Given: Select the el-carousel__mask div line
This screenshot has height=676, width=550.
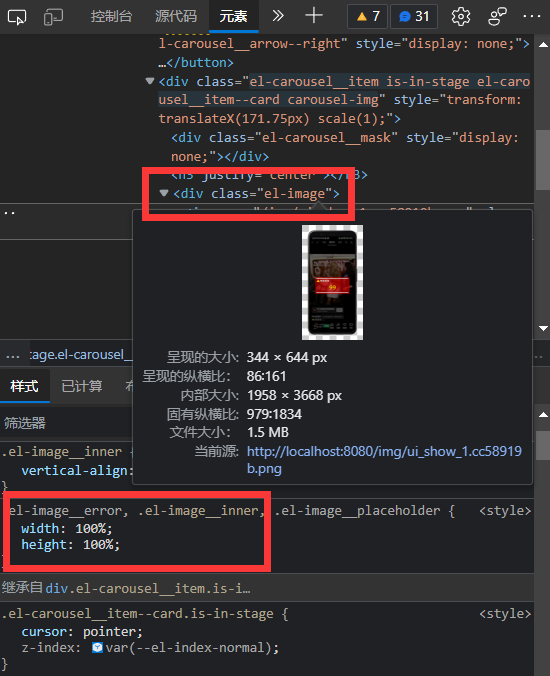Looking at the screenshot, I should click(344, 147).
